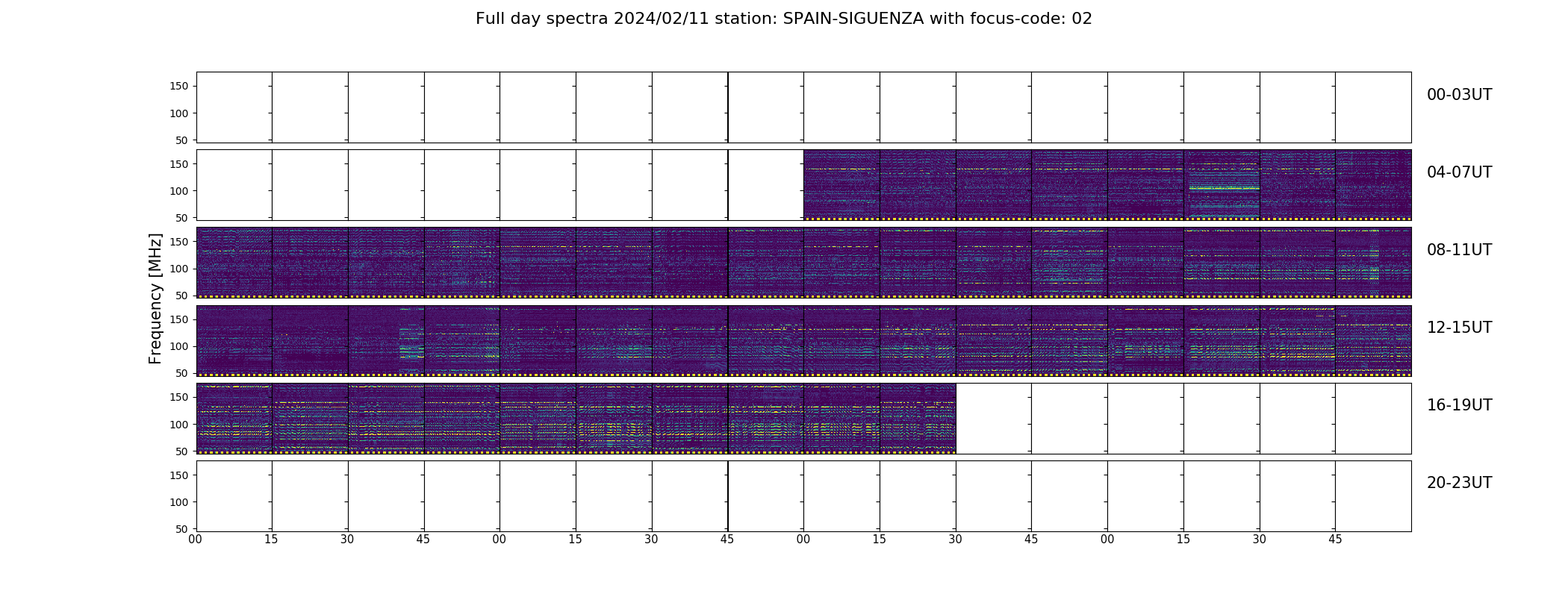This screenshot has height=597, width=1568.
Task: Click the leftmost "00" label on the time axis
Action: coord(196,540)
